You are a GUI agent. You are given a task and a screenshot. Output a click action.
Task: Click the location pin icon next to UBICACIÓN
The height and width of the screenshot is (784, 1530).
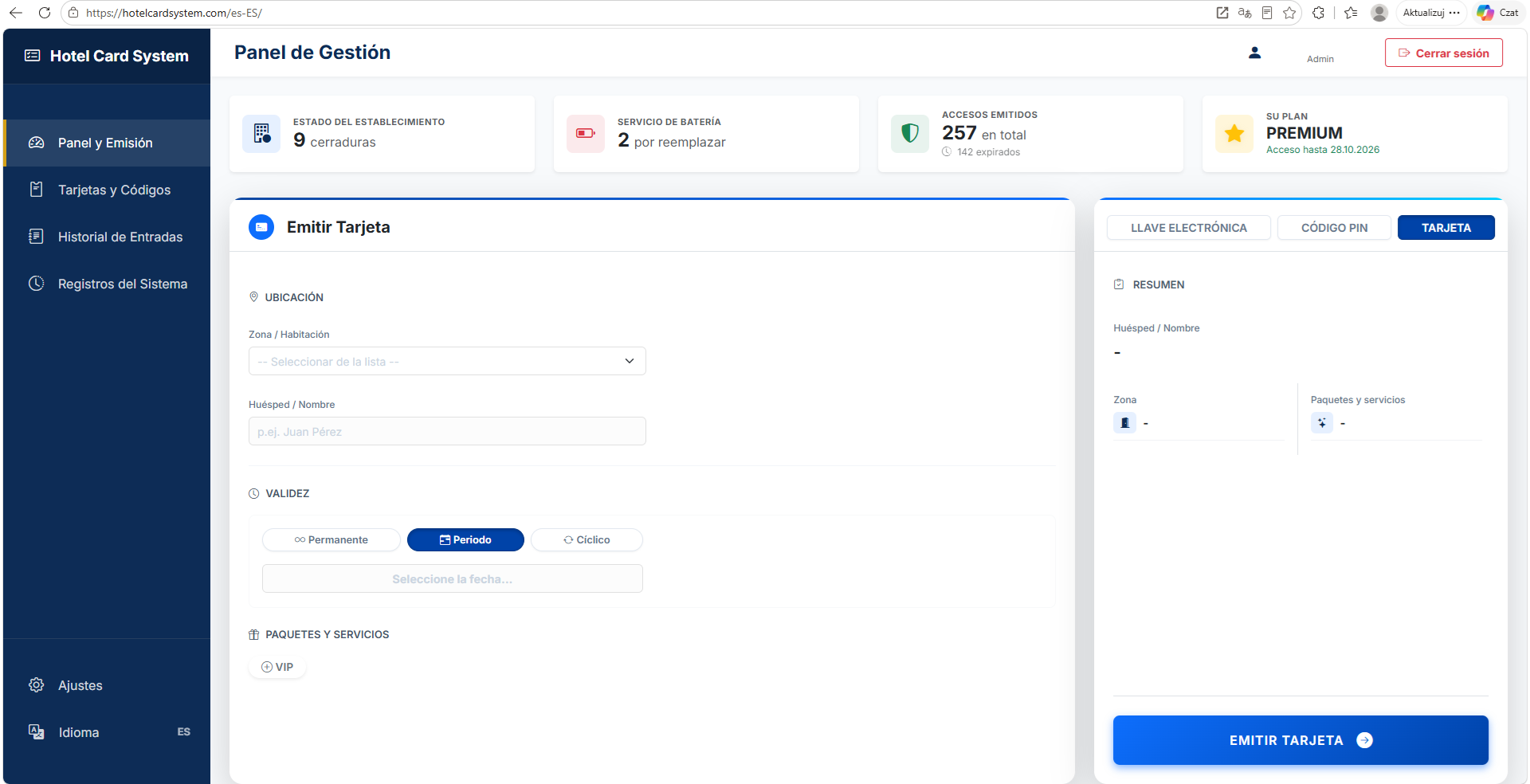pos(254,297)
